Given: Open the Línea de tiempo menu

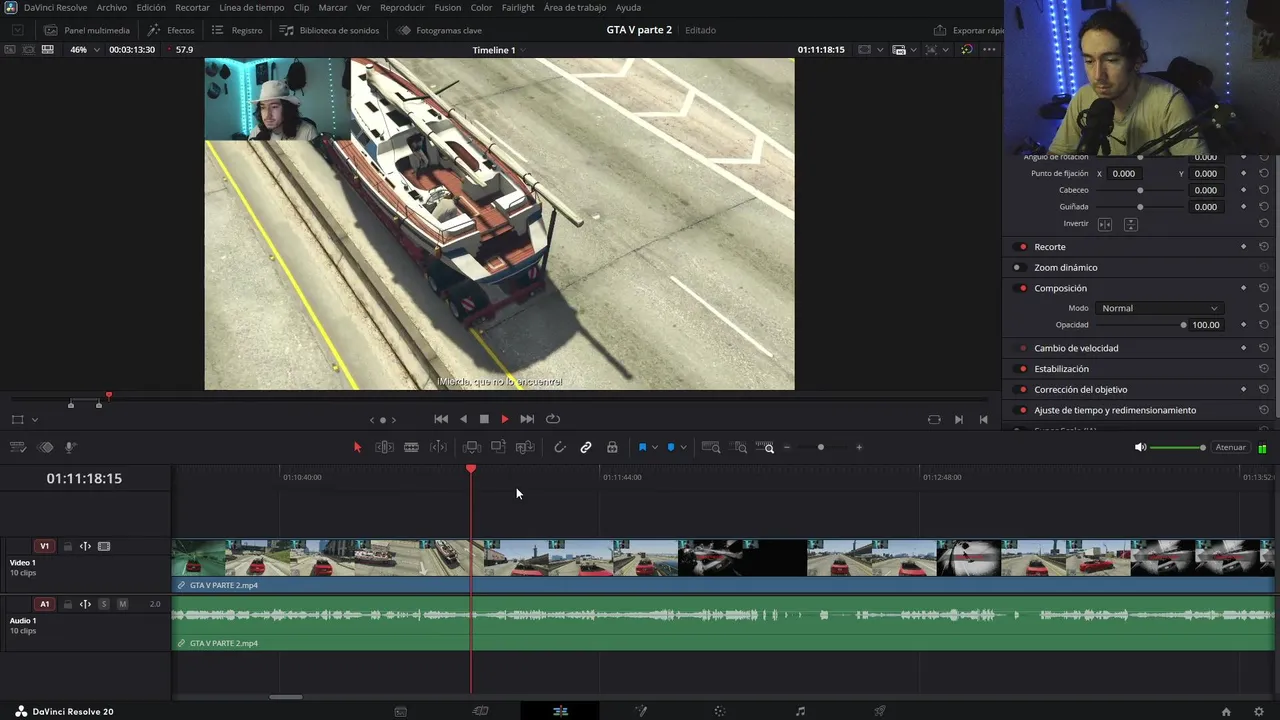Looking at the screenshot, I should point(251,8).
